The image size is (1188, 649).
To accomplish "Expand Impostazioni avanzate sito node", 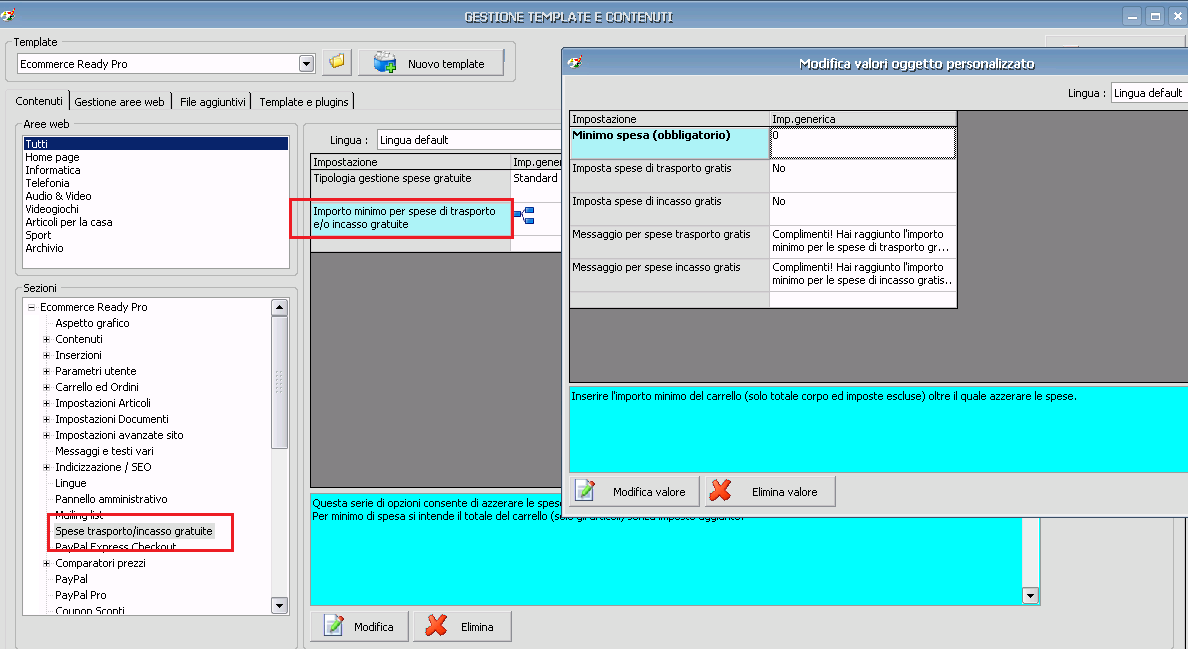I will [x=46, y=435].
